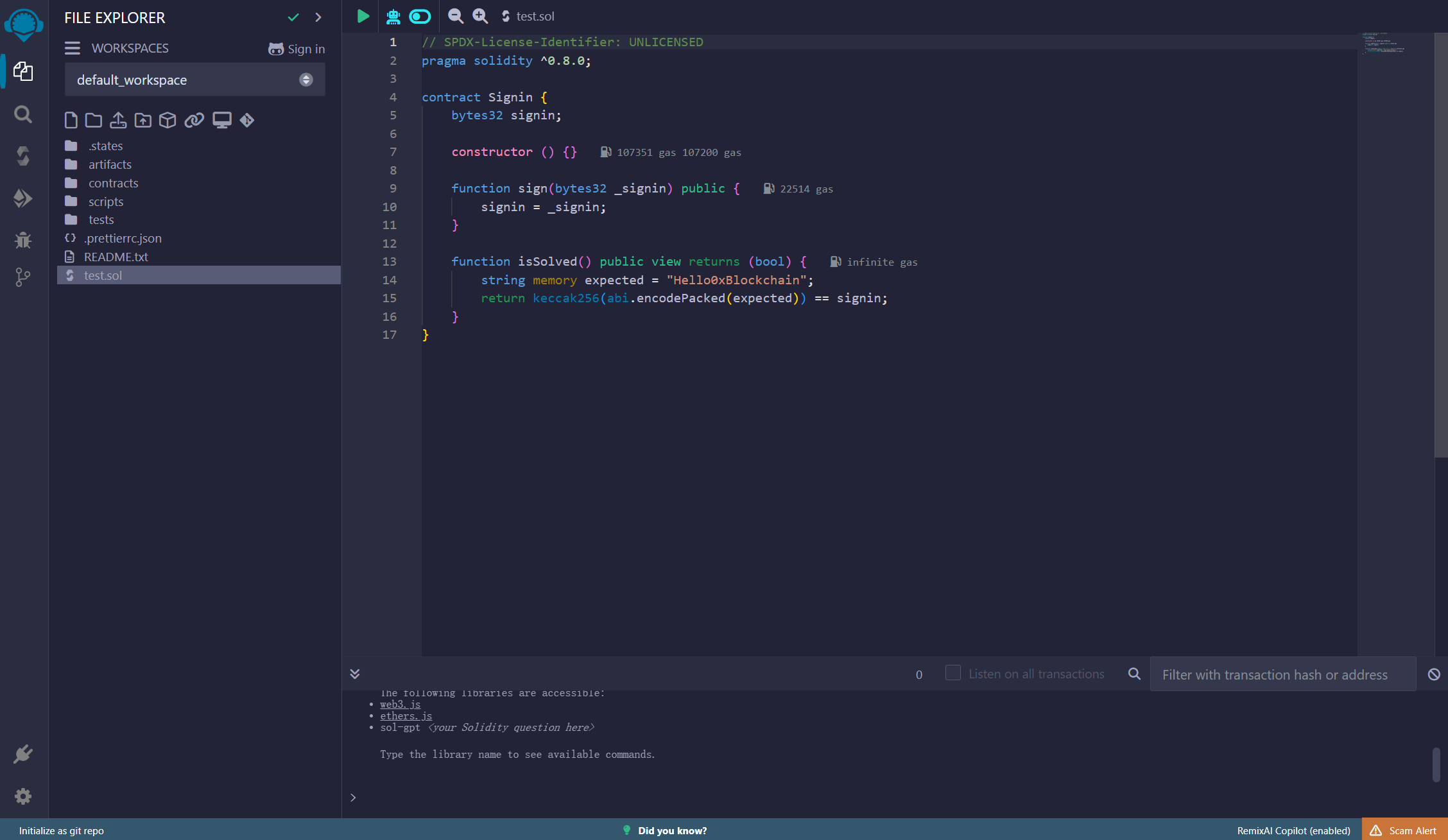
Task: Open the Debugger bug icon
Action: pos(23,240)
